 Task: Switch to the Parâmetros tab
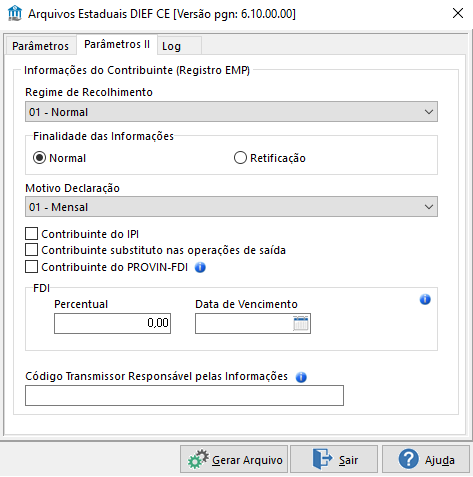41,46
